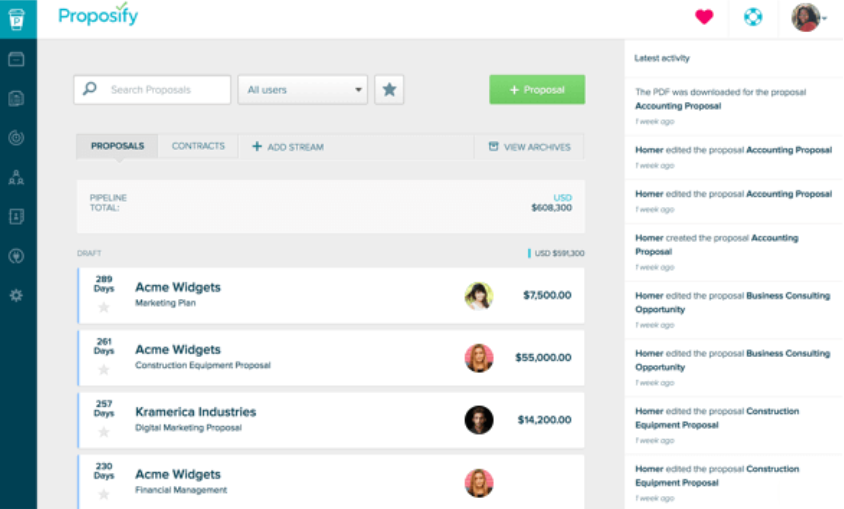Star the Acme Widgets Marketing Plan proposal
This screenshot has width=844, height=509.
(x=103, y=307)
